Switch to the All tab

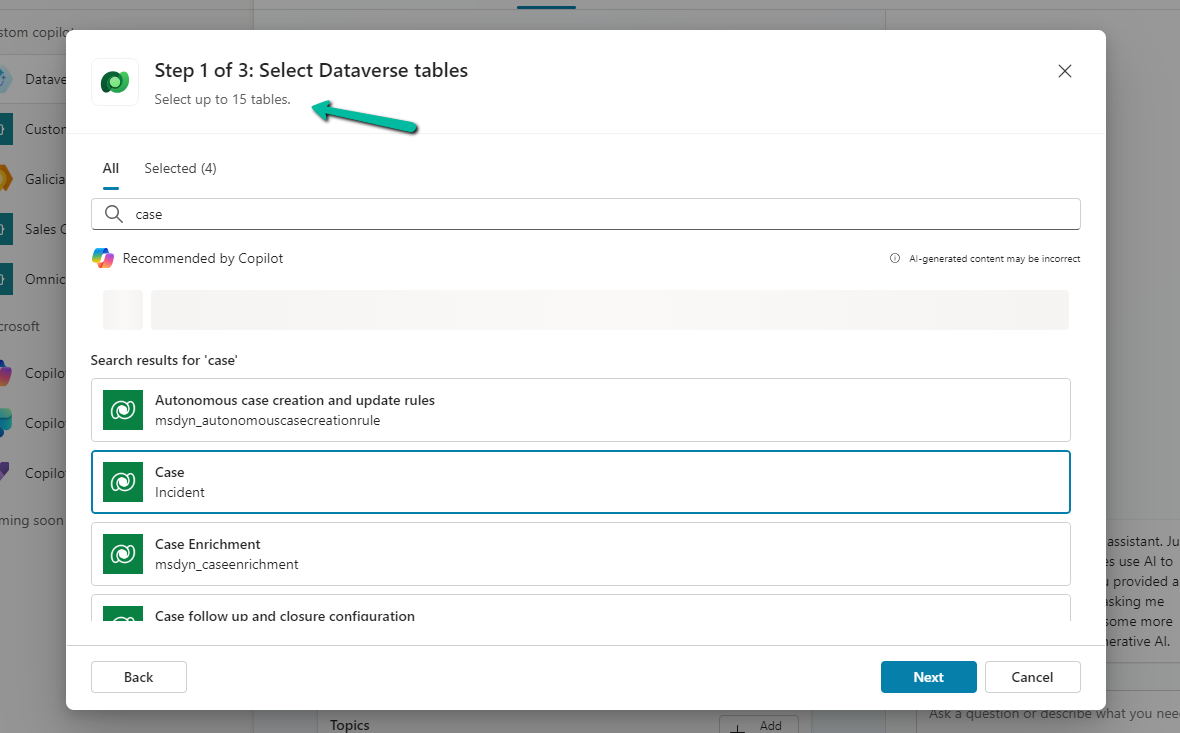coord(111,168)
